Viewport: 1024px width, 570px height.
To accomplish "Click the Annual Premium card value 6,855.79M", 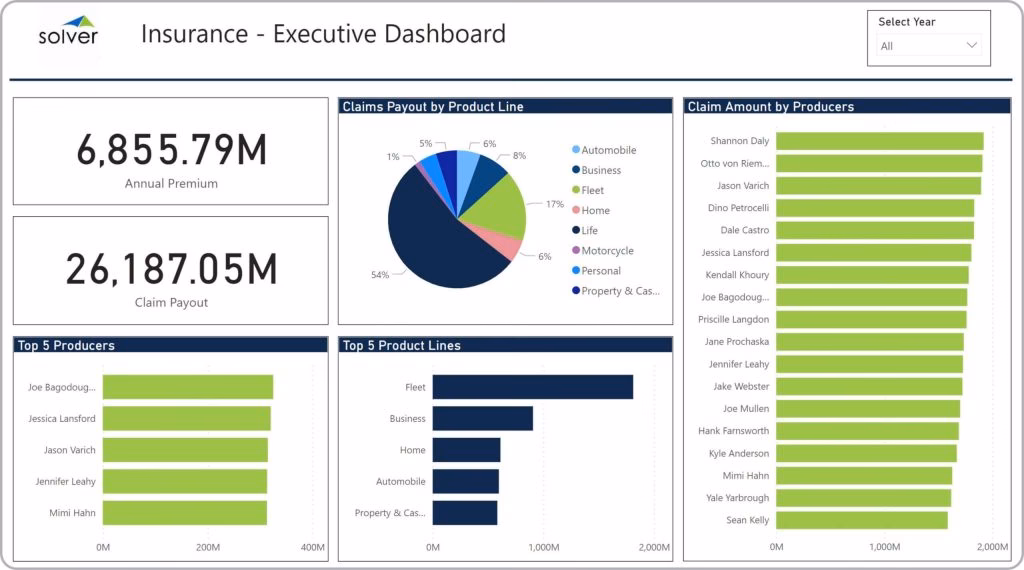I will click(172, 150).
